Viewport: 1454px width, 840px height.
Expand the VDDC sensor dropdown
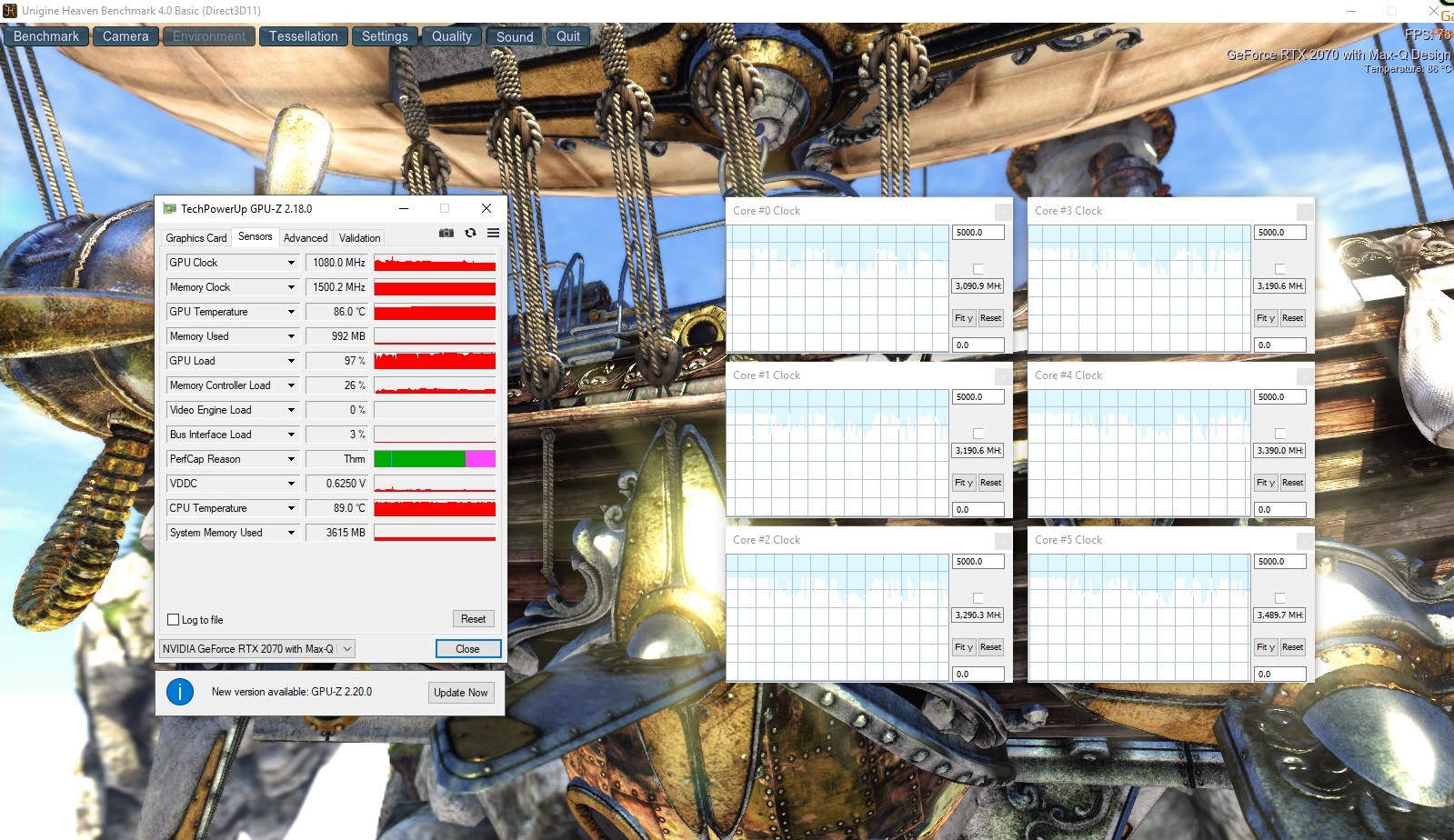pyautogui.click(x=291, y=484)
